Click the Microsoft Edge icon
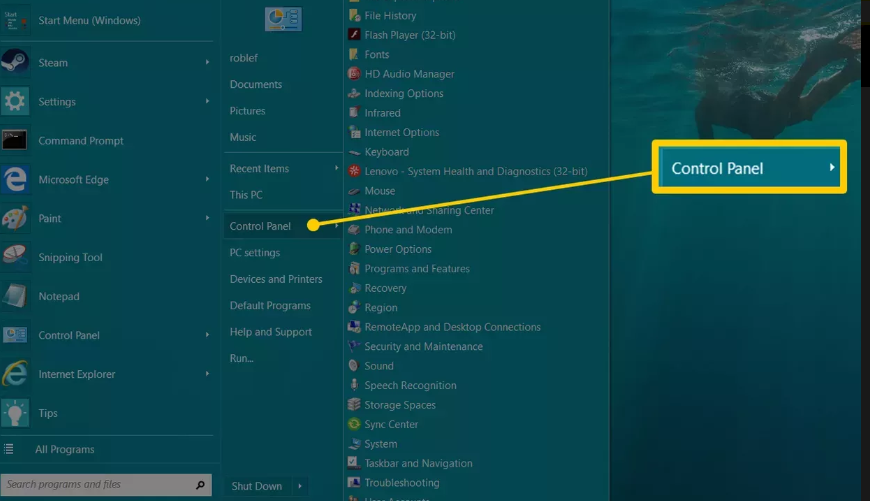The image size is (870, 501). [x=15, y=179]
